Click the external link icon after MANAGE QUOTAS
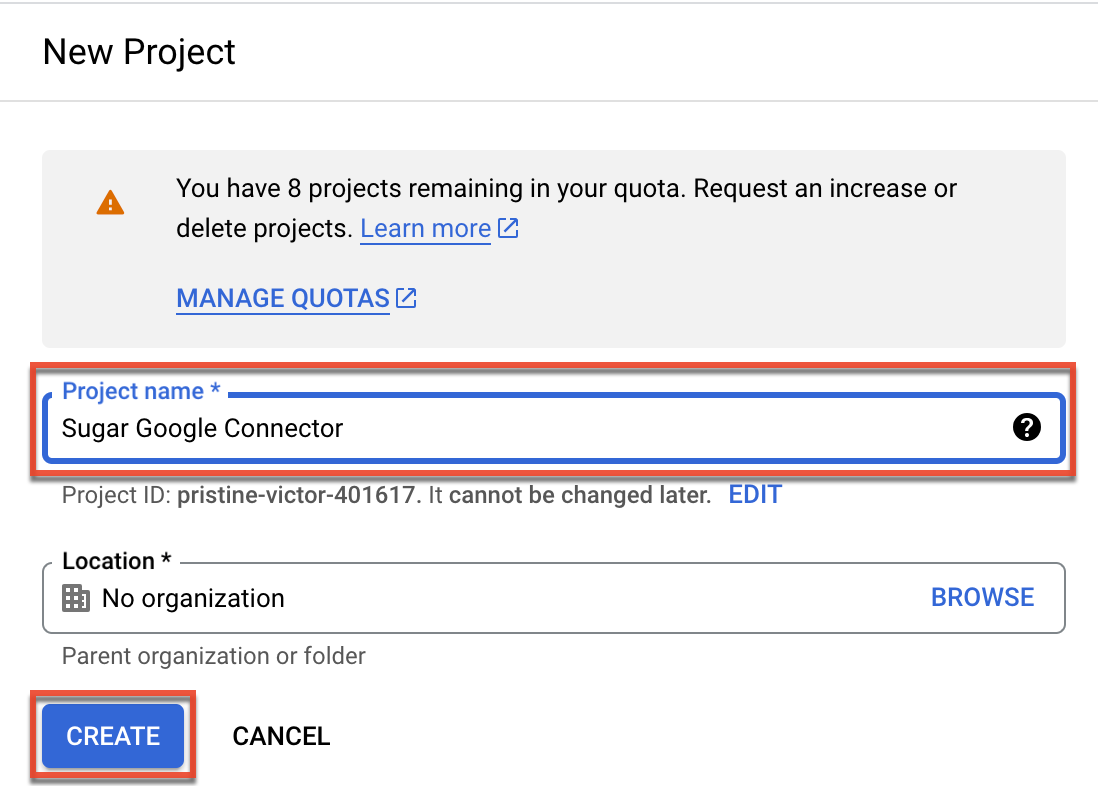 pyautogui.click(x=406, y=297)
